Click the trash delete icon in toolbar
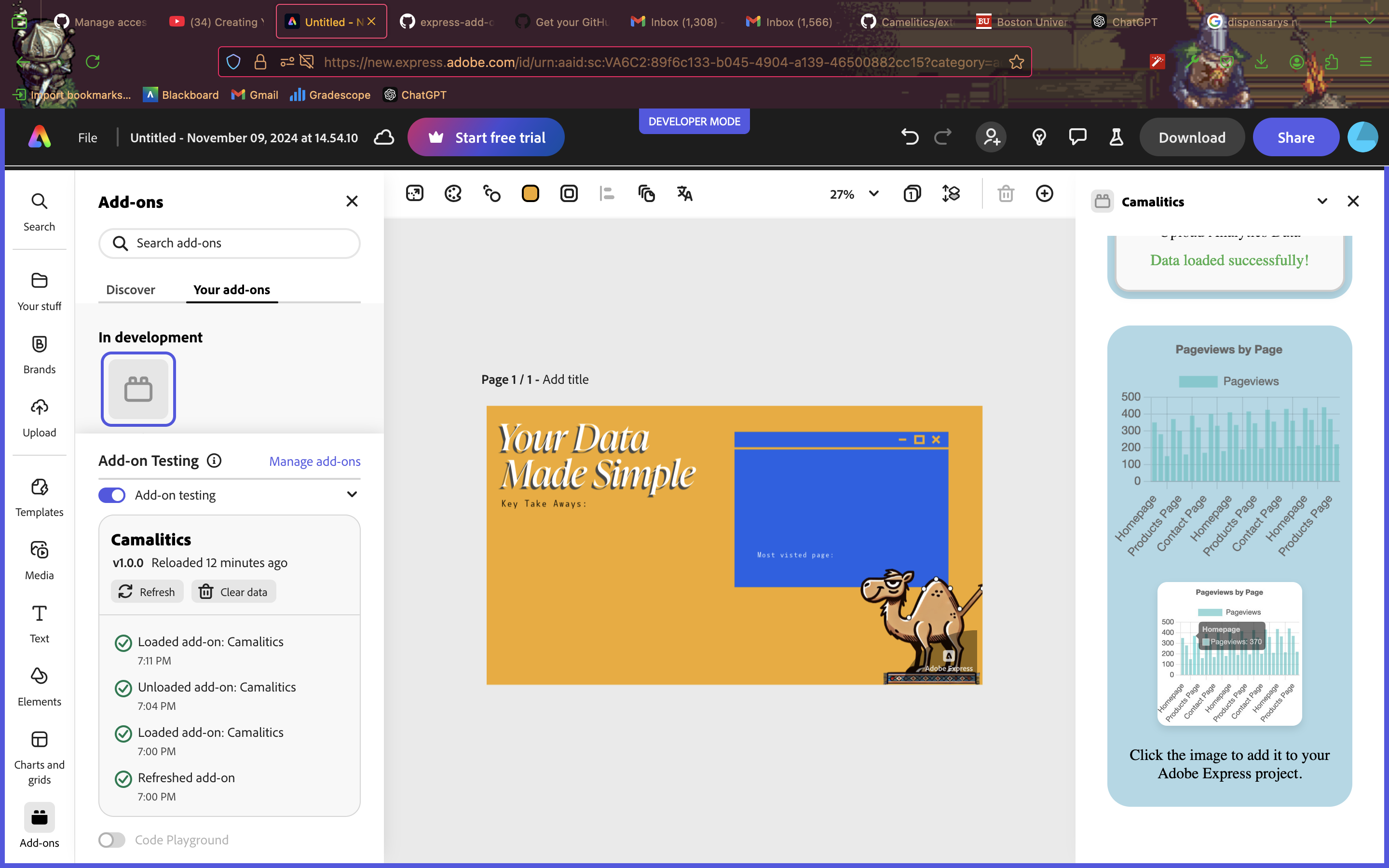Image resolution: width=1389 pixels, height=868 pixels. pos(1006,194)
